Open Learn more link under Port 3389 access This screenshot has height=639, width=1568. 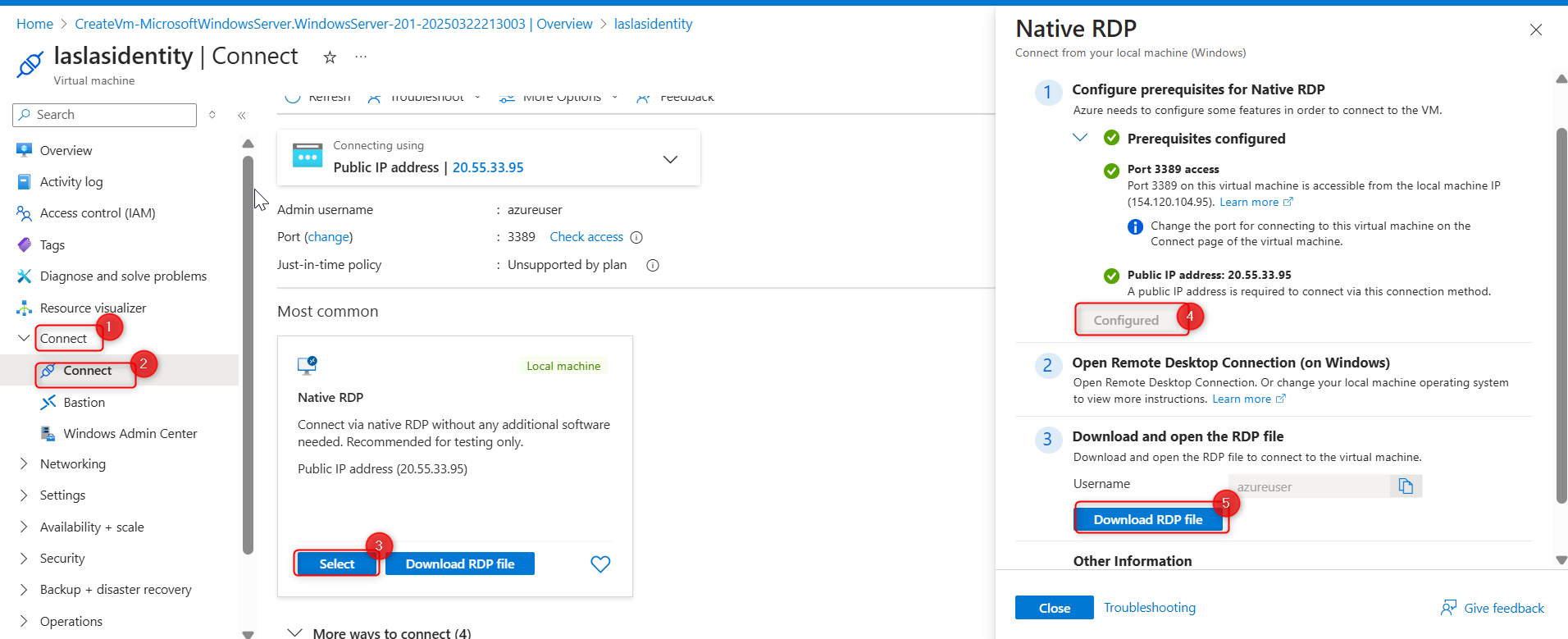pos(1256,202)
